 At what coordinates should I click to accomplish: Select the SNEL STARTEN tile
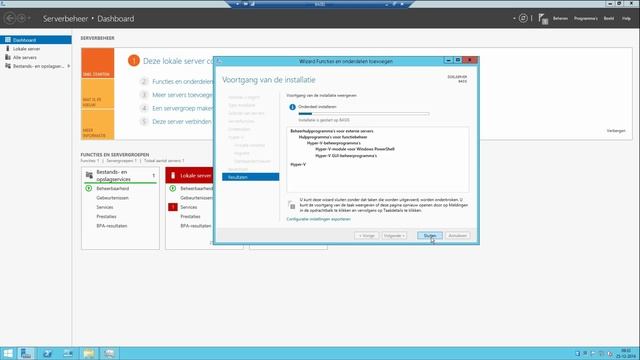pyautogui.click(x=98, y=63)
